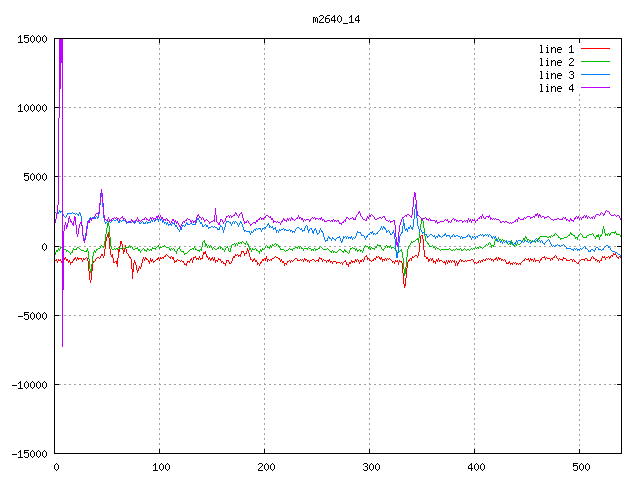
Task: Select the 'line 2' legend label
Action: click(x=557, y=62)
